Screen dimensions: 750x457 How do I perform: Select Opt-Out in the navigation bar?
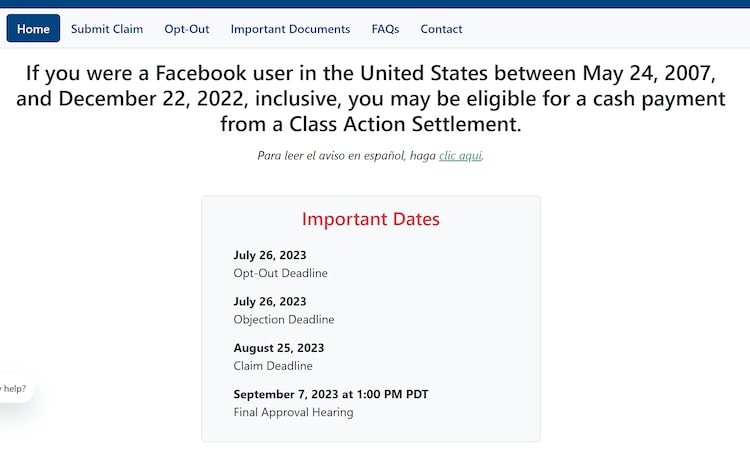point(187,29)
